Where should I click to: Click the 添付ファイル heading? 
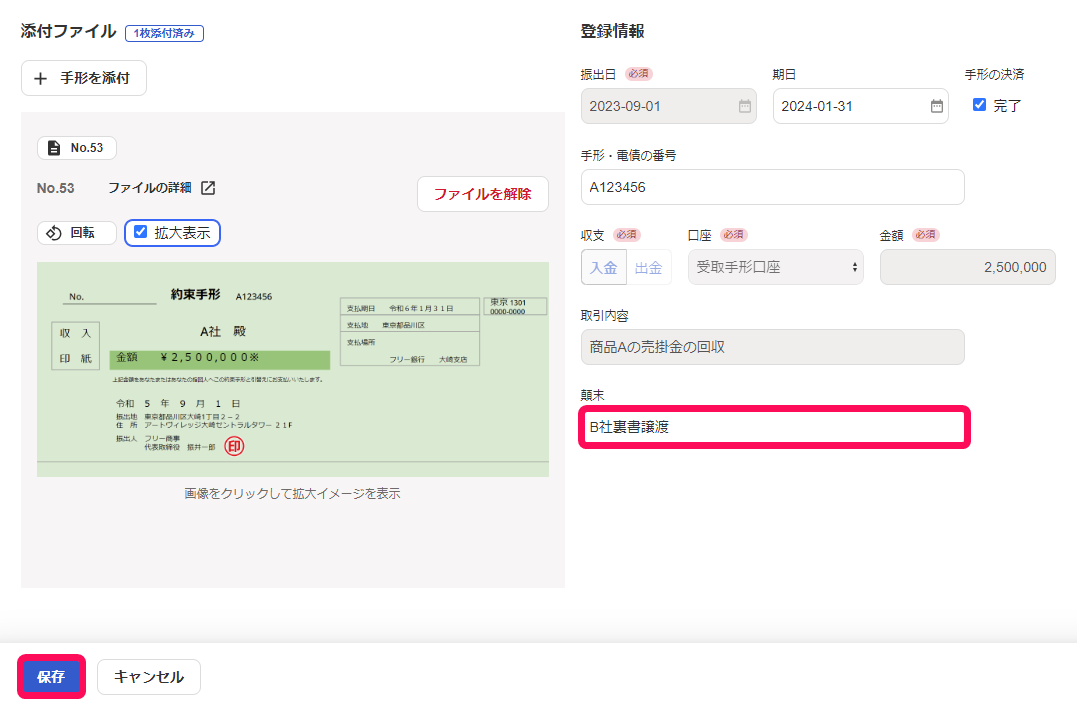click(69, 32)
